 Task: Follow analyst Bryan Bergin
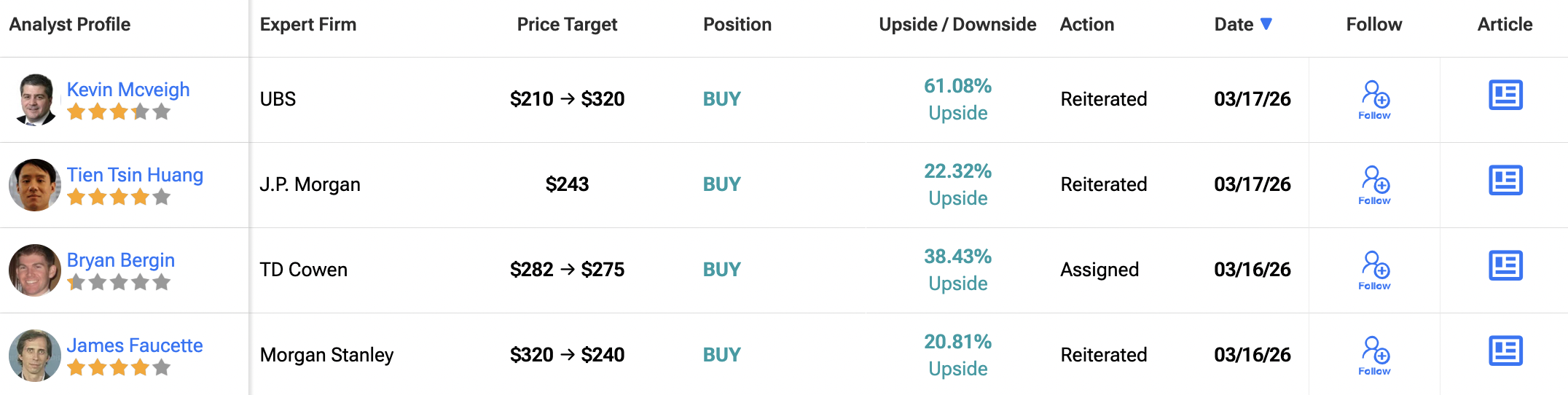(1374, 270)
